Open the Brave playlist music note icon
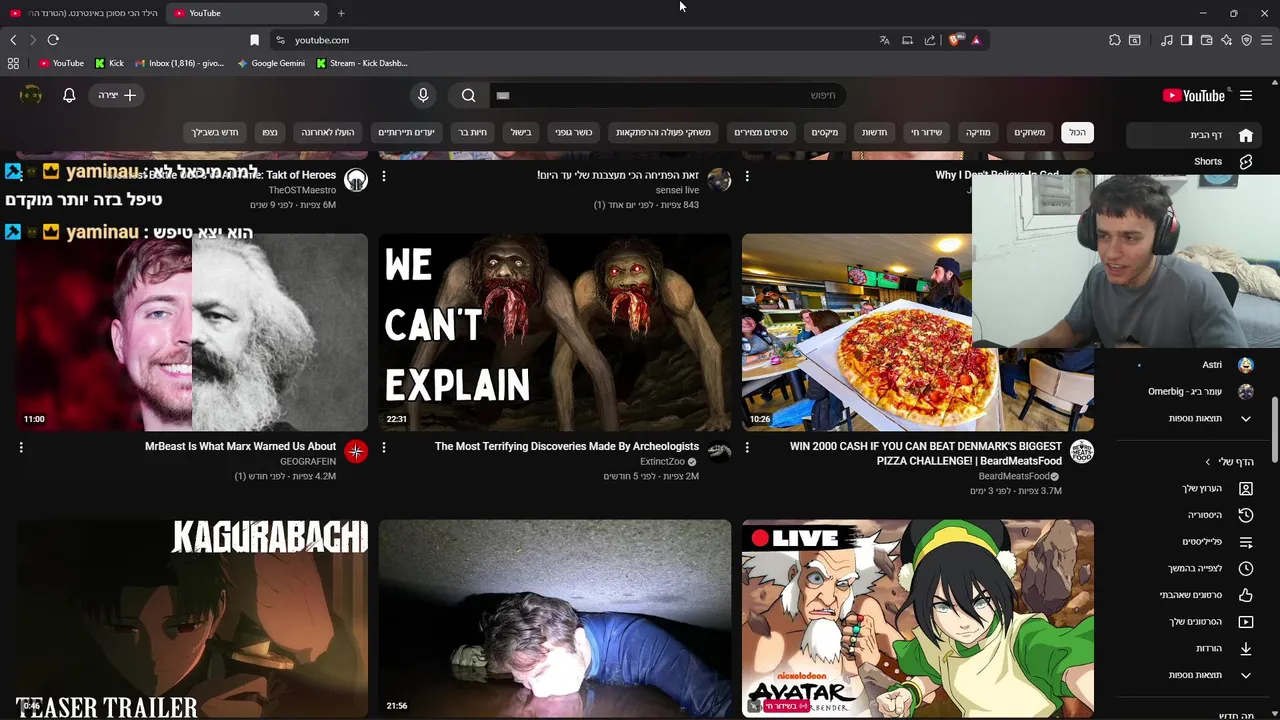Screen dimensions: 1280x720 pos(1166,40)
